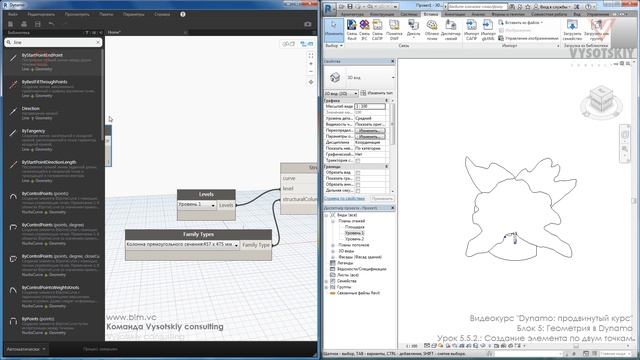
Task: Click the Import CAD (Импорт САПР) icon
Action: pos(471,30)
